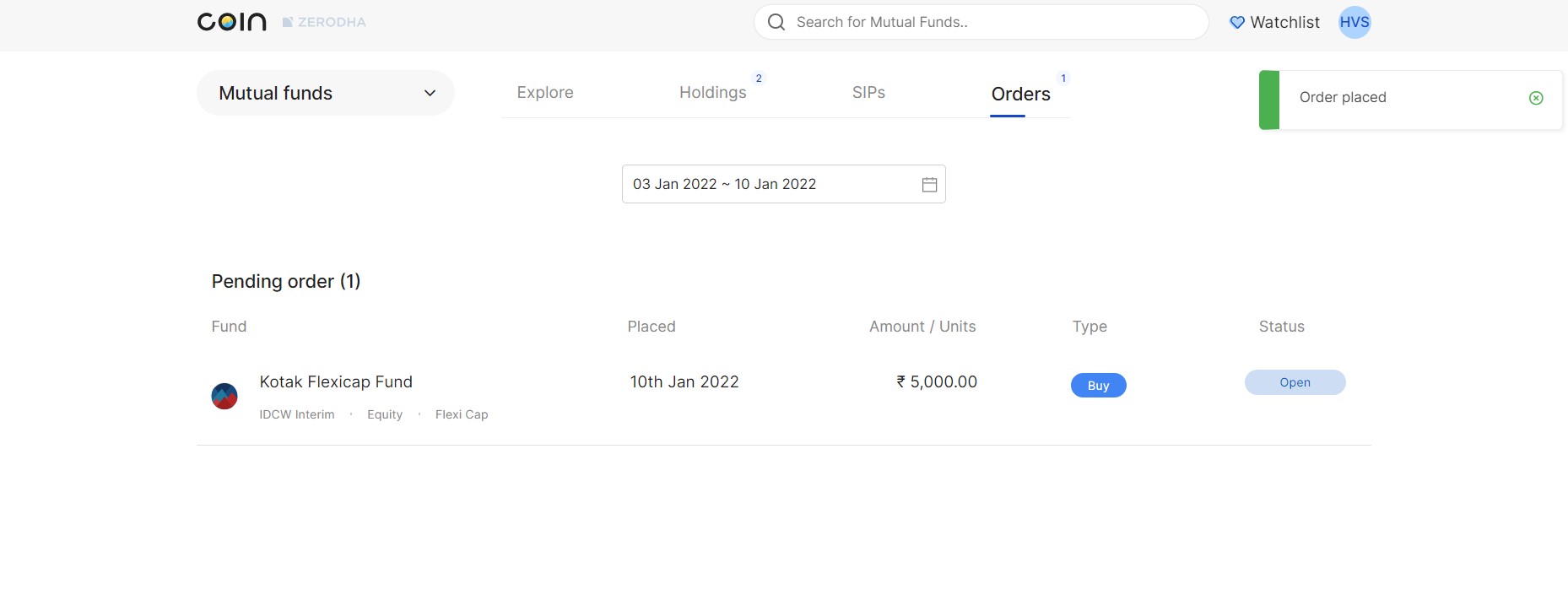Dismiss the Order placed notification
The height and width of the screenshot is (611, 1568).
[1536, 98]
